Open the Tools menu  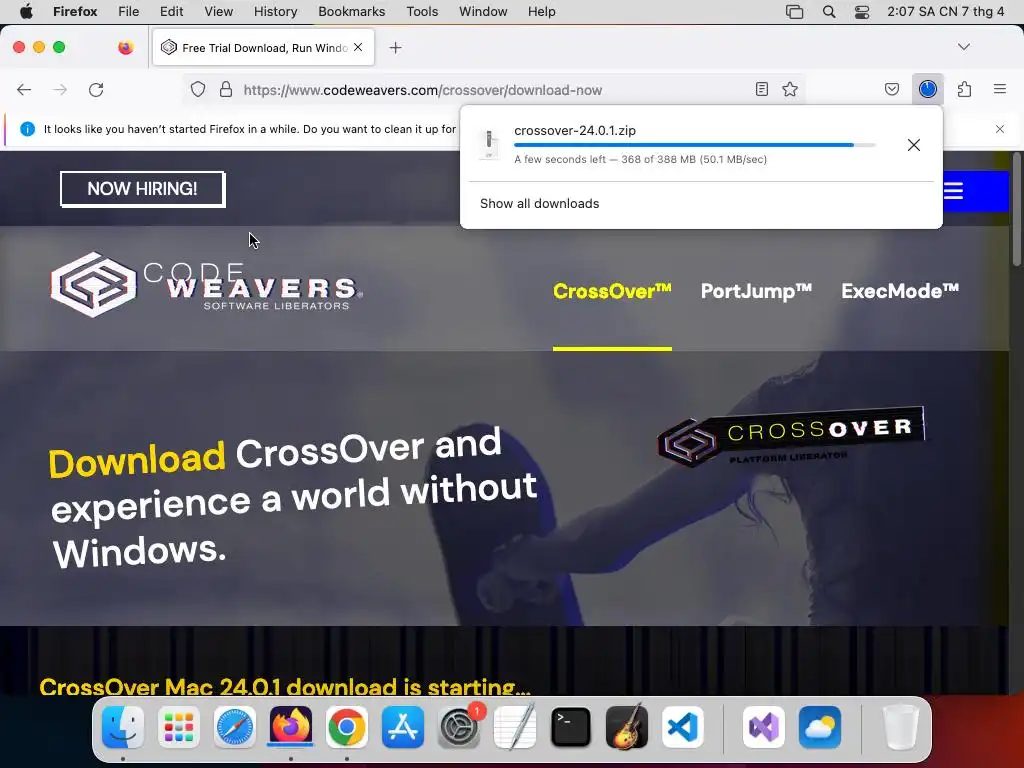[423, 12]
